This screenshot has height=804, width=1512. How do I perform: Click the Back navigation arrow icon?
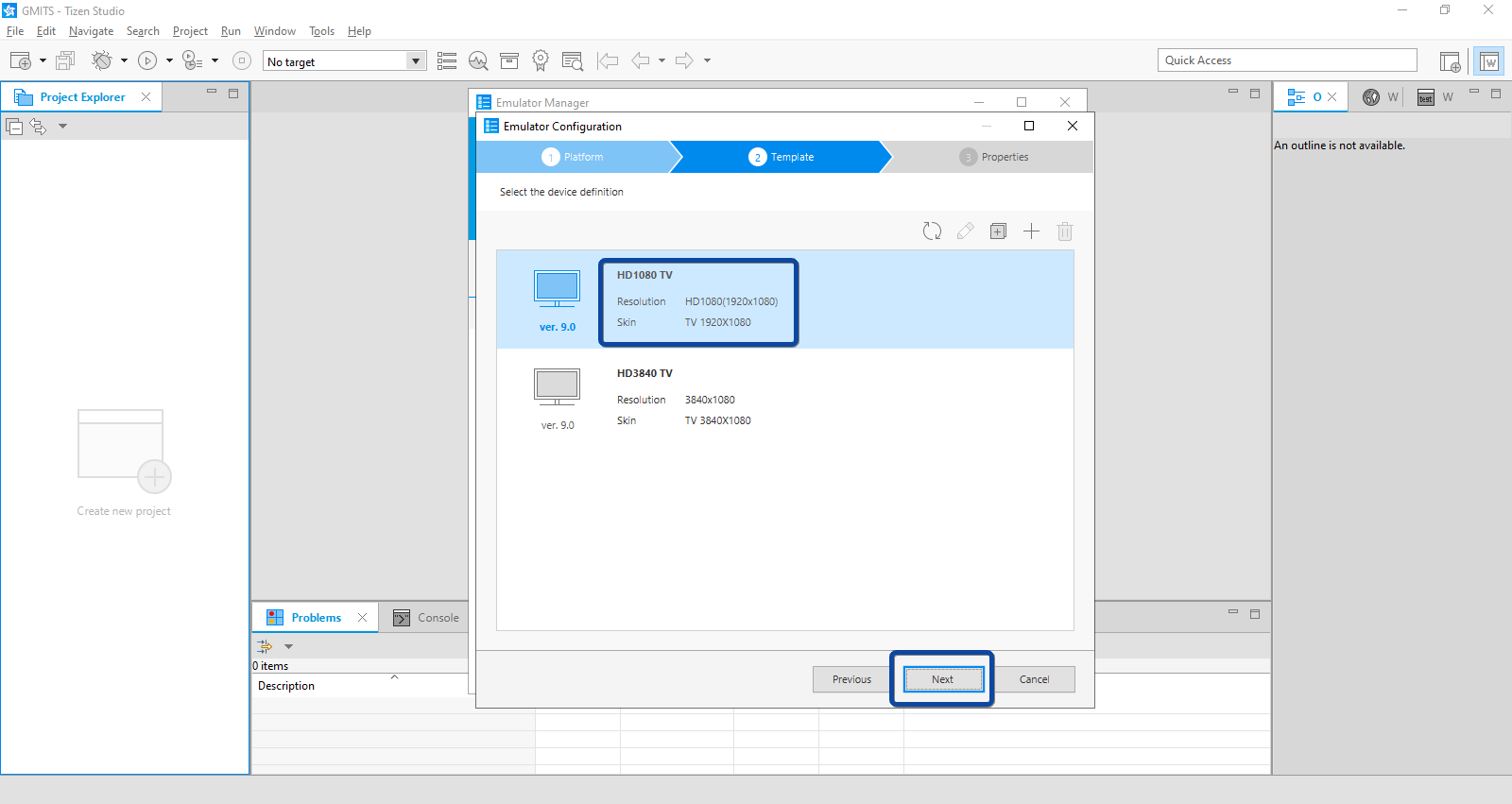tap(641, 60)
